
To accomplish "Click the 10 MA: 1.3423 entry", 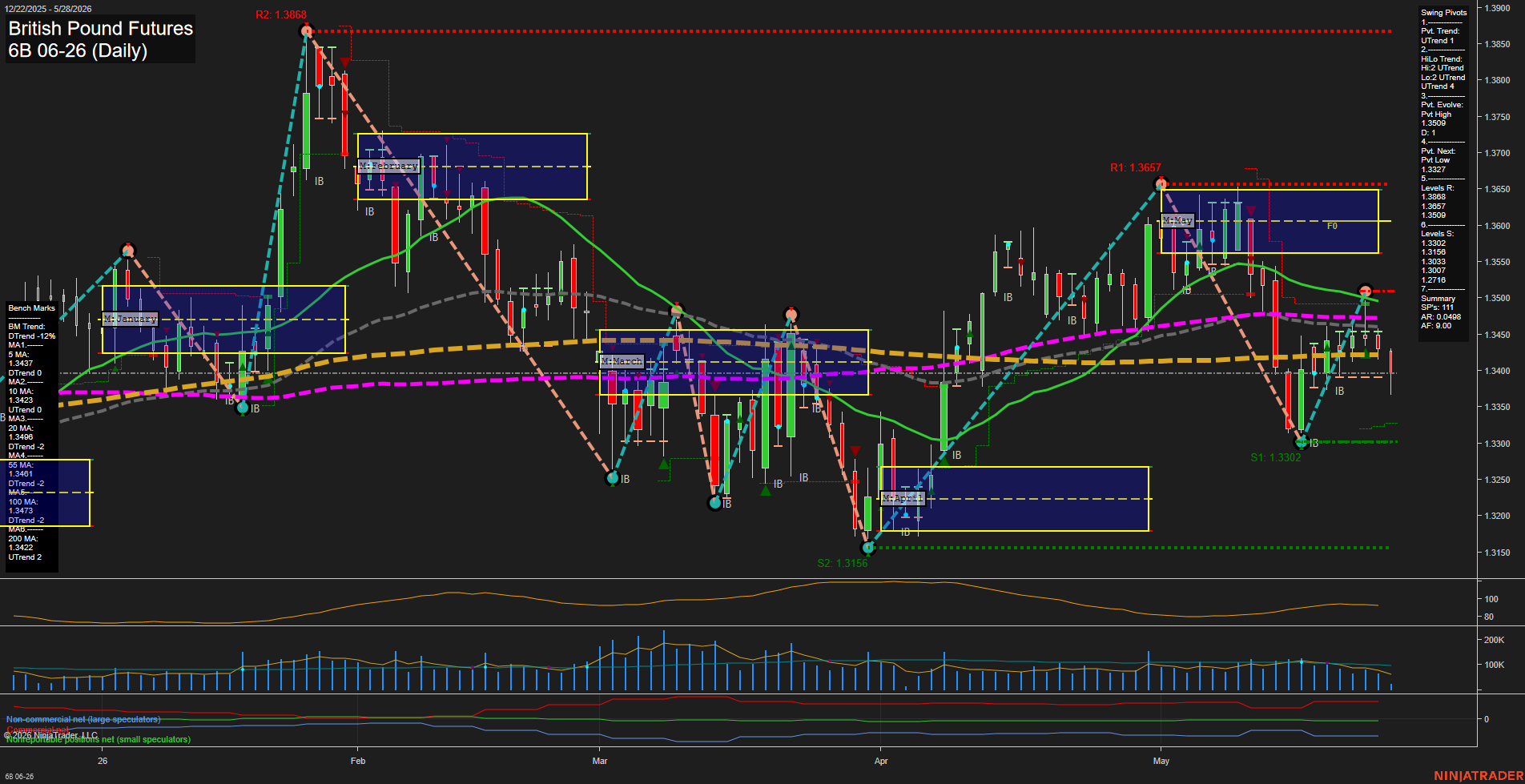I will point(21,396).
